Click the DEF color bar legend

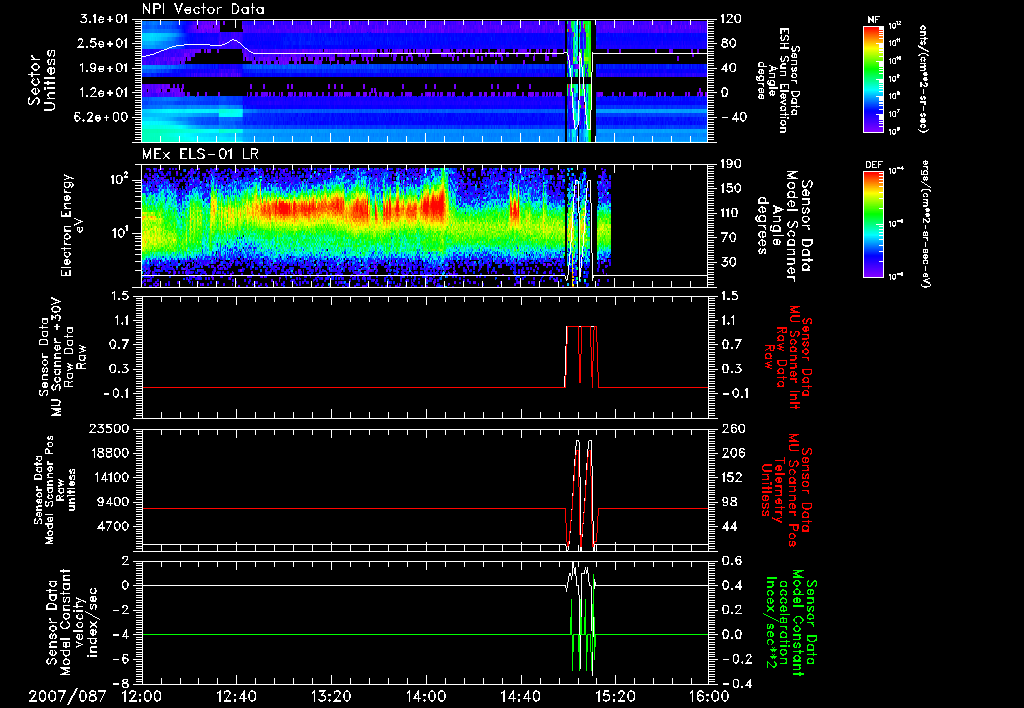874,224
